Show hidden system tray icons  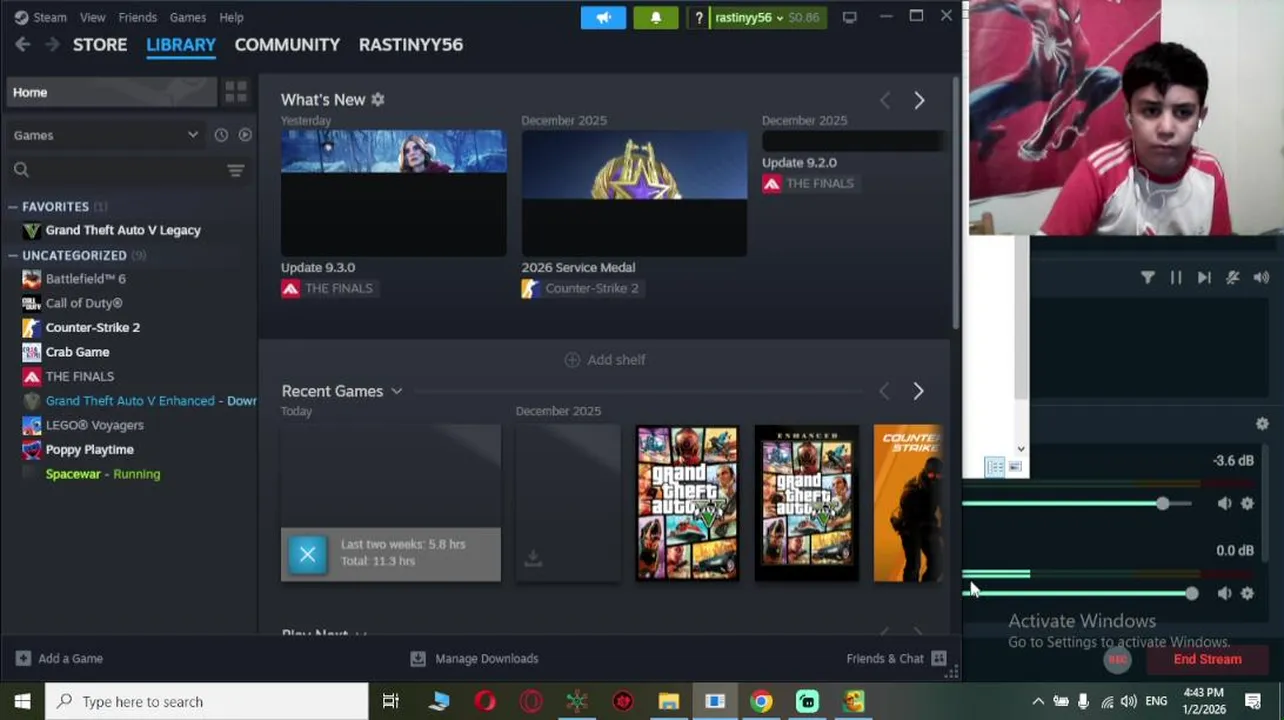point(1038,701)
